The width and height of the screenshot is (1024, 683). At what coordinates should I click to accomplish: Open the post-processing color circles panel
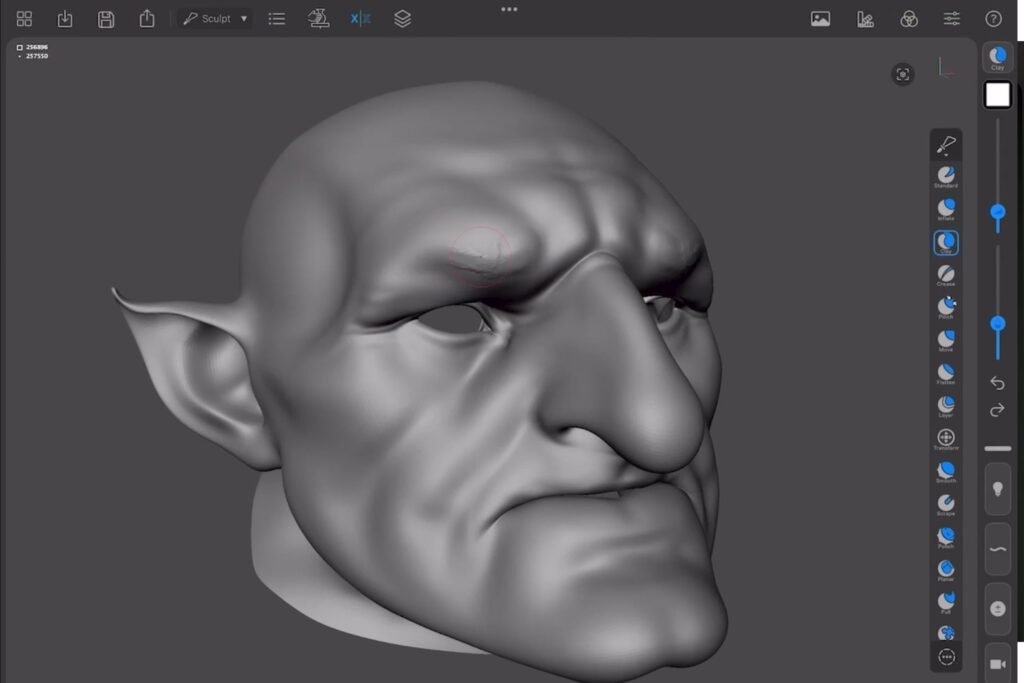(x=909, y=19)
